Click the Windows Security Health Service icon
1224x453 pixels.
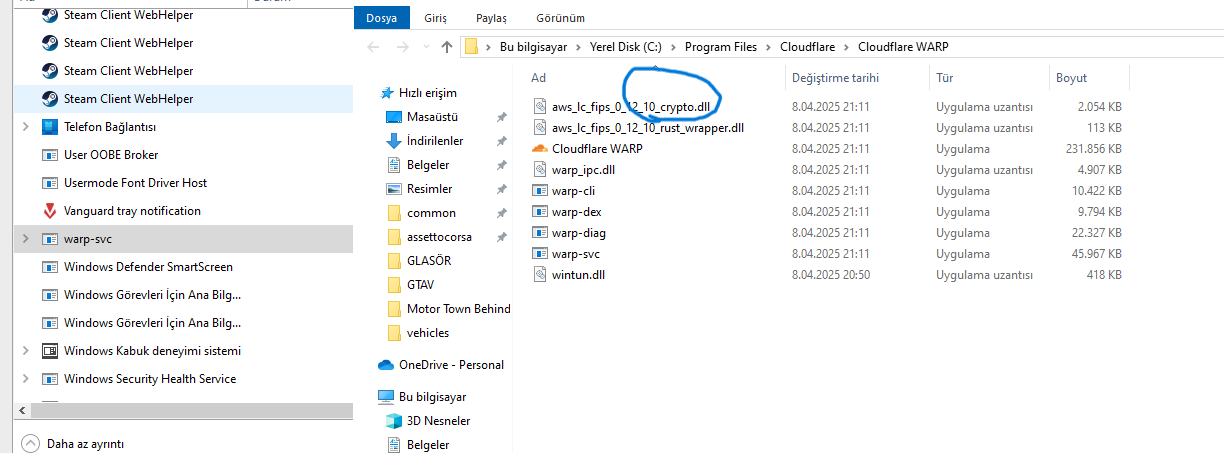pos(50,379)
